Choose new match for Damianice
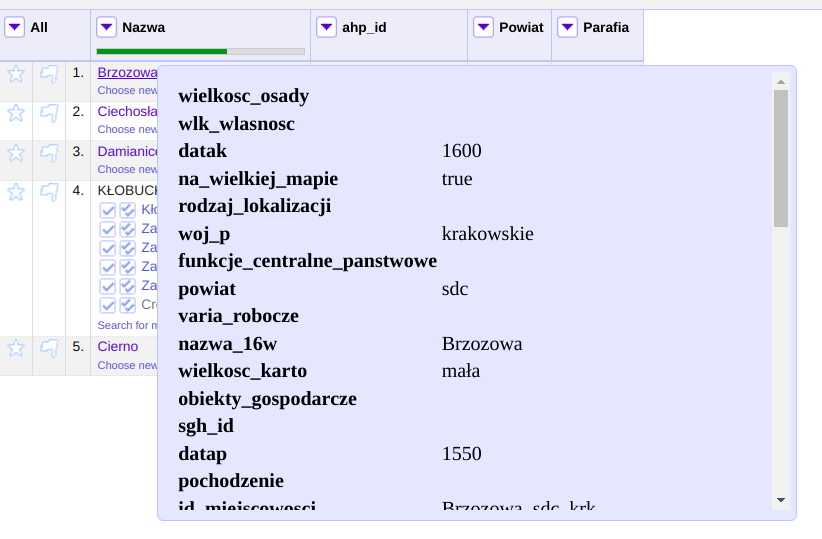 [x=127, y=169]
